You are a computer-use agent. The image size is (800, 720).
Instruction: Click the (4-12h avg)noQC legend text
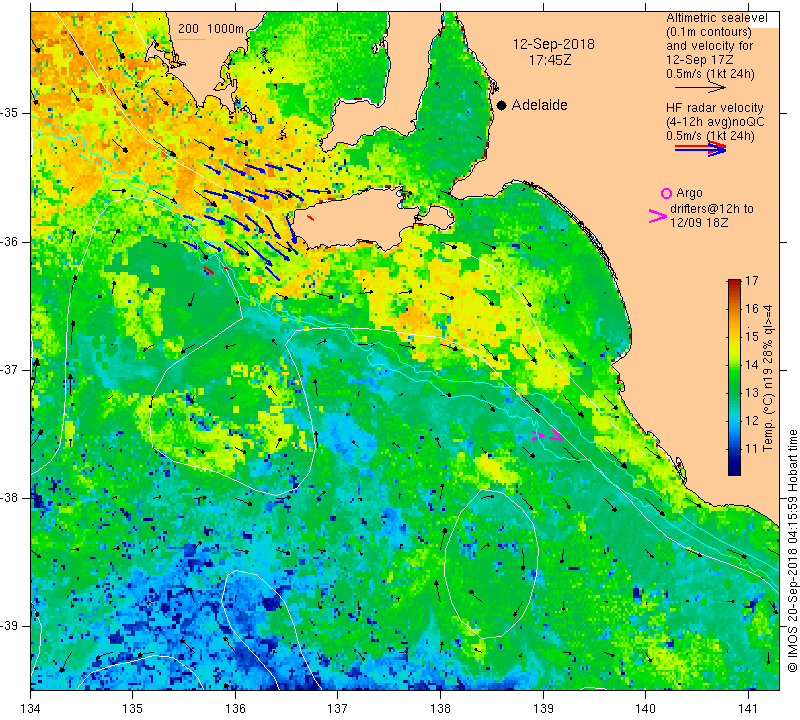tap(715, 122)
